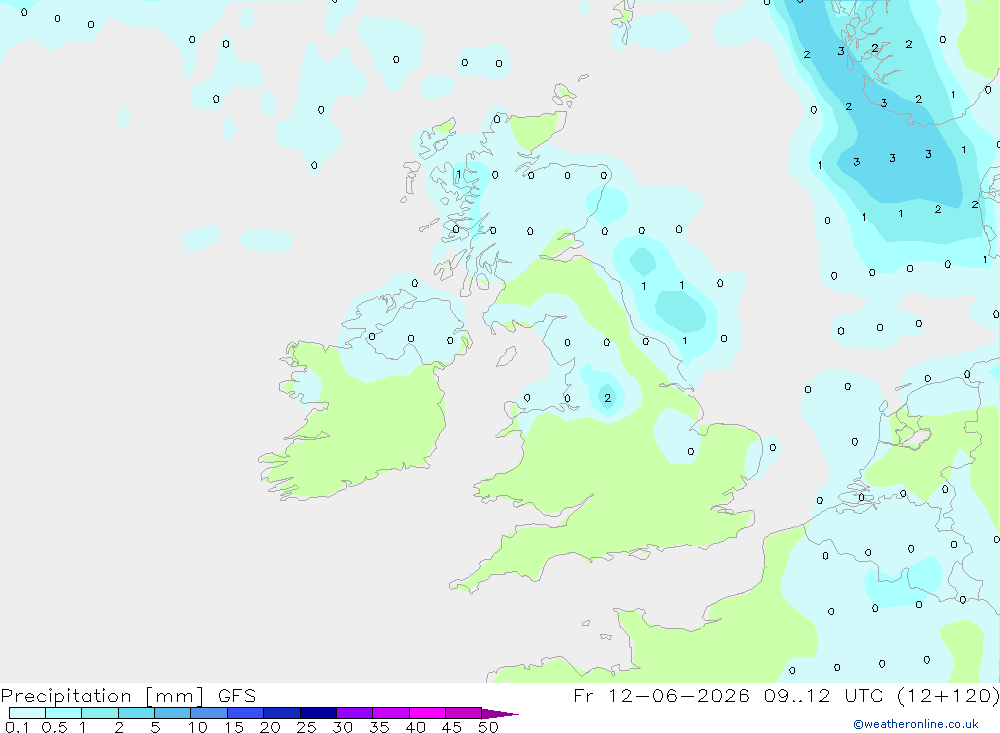Click the date "Fr 12-06-2026"
The width and height of the screenshot is (1000, 733).
(x=661, y=696)
